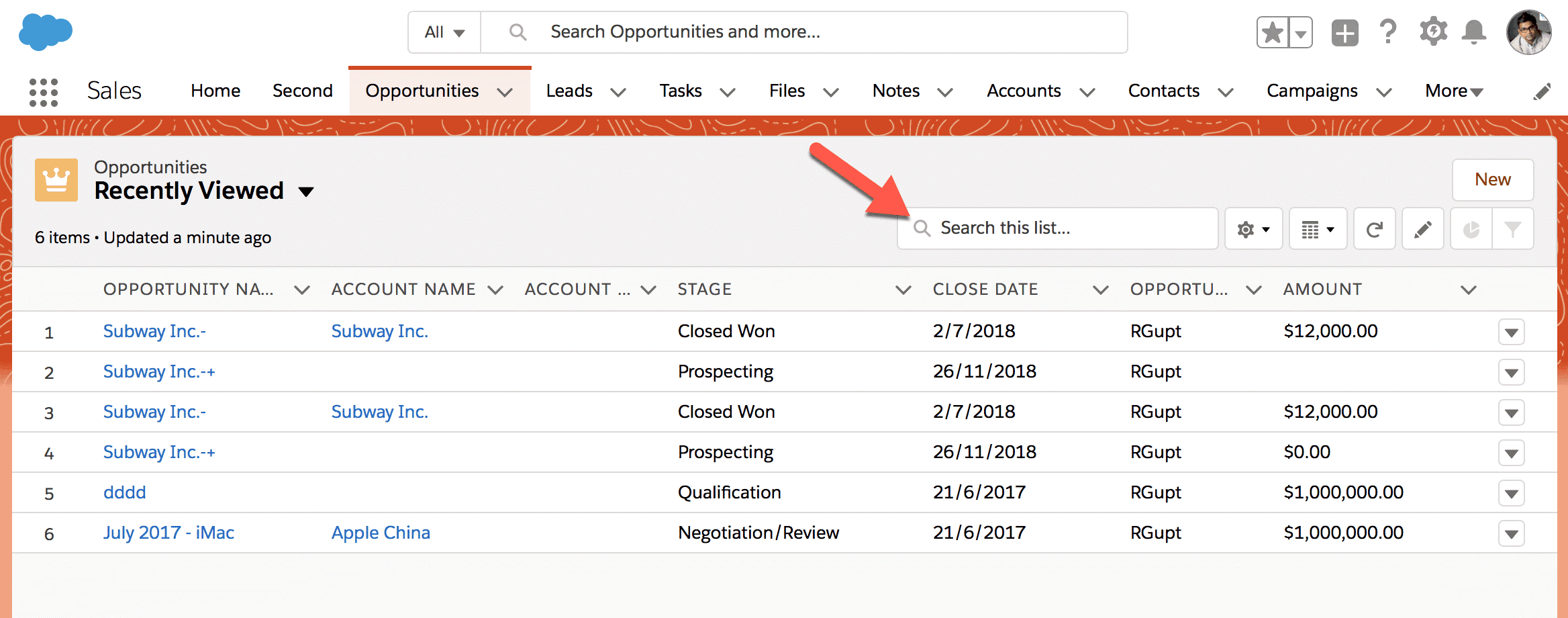This screenshot has height=618, width=1568.
Task: Open the All search scope dropdown
Action: [x=444, y=32]
